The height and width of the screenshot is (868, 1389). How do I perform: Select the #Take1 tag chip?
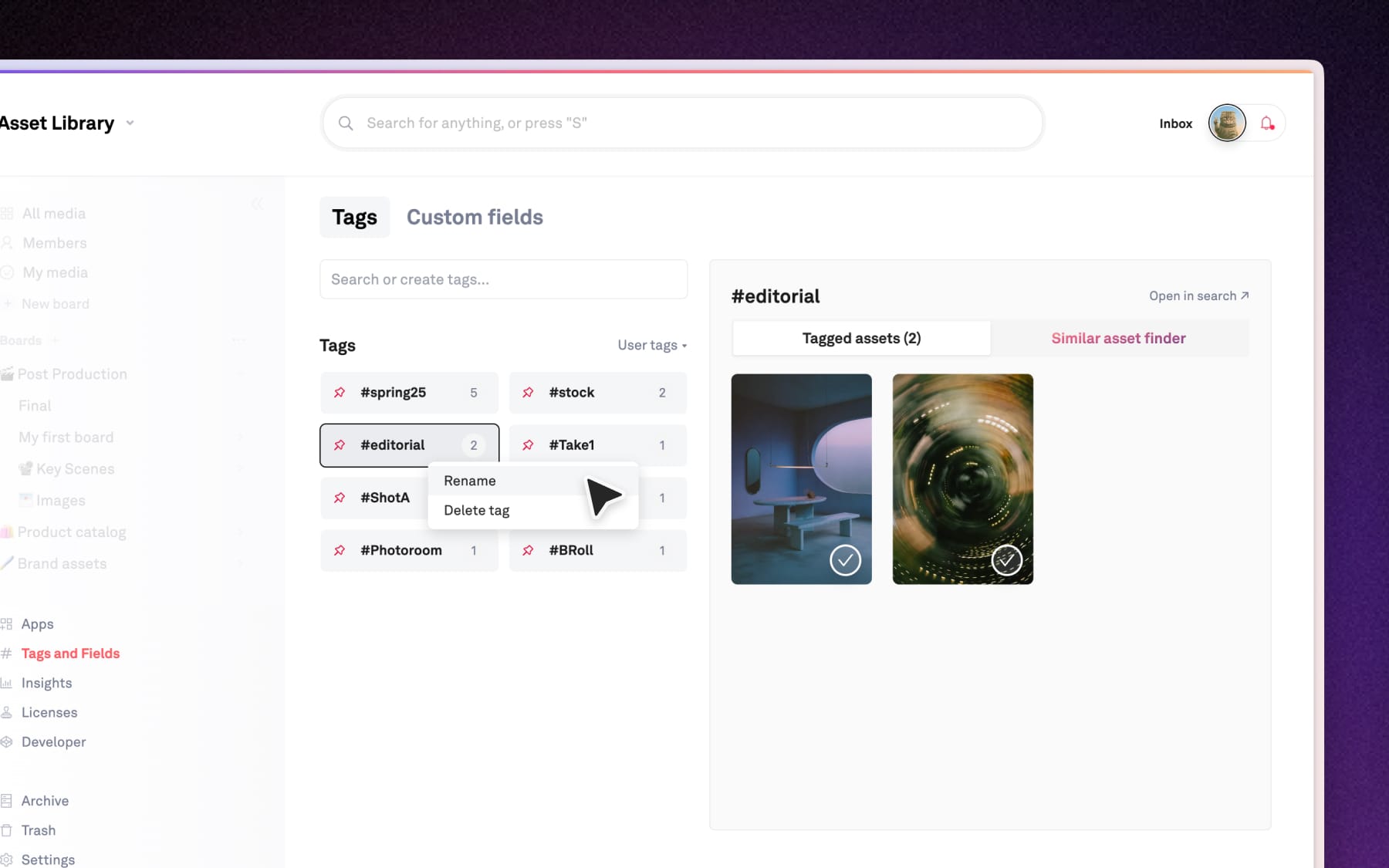coord(598,445)
